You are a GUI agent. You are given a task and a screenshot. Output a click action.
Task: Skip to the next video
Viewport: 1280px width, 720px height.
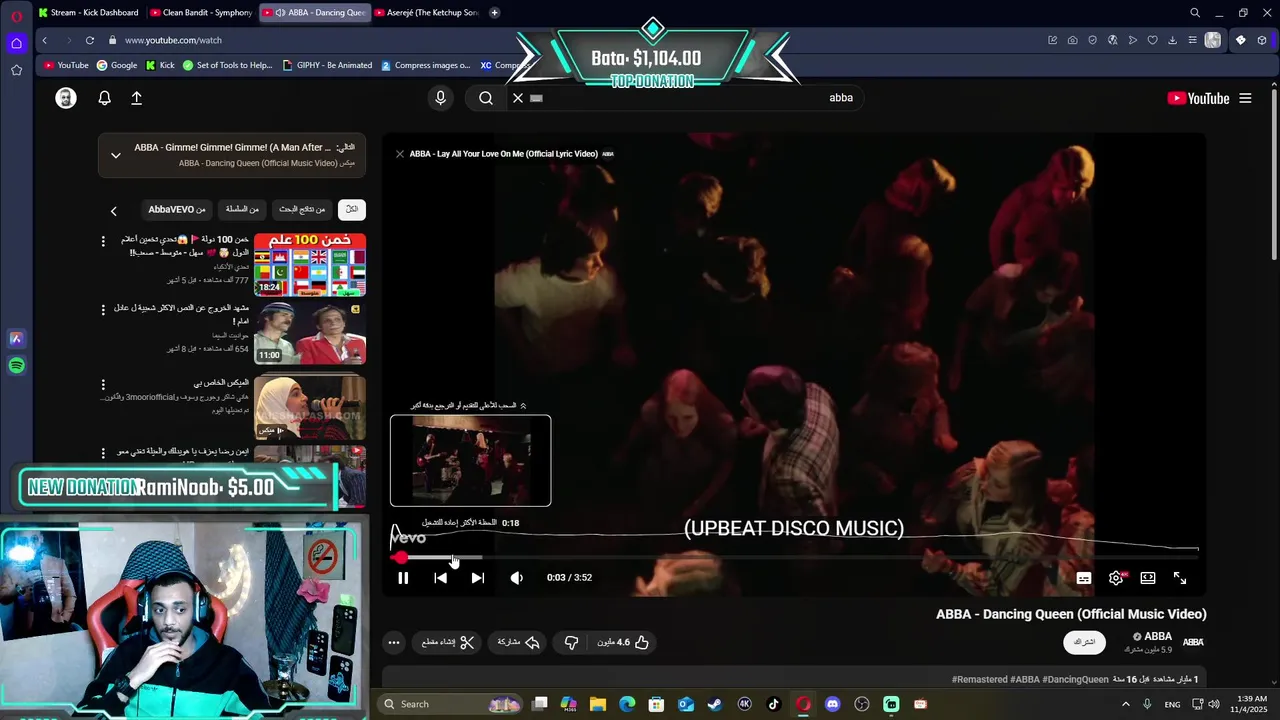coord(478,578)
